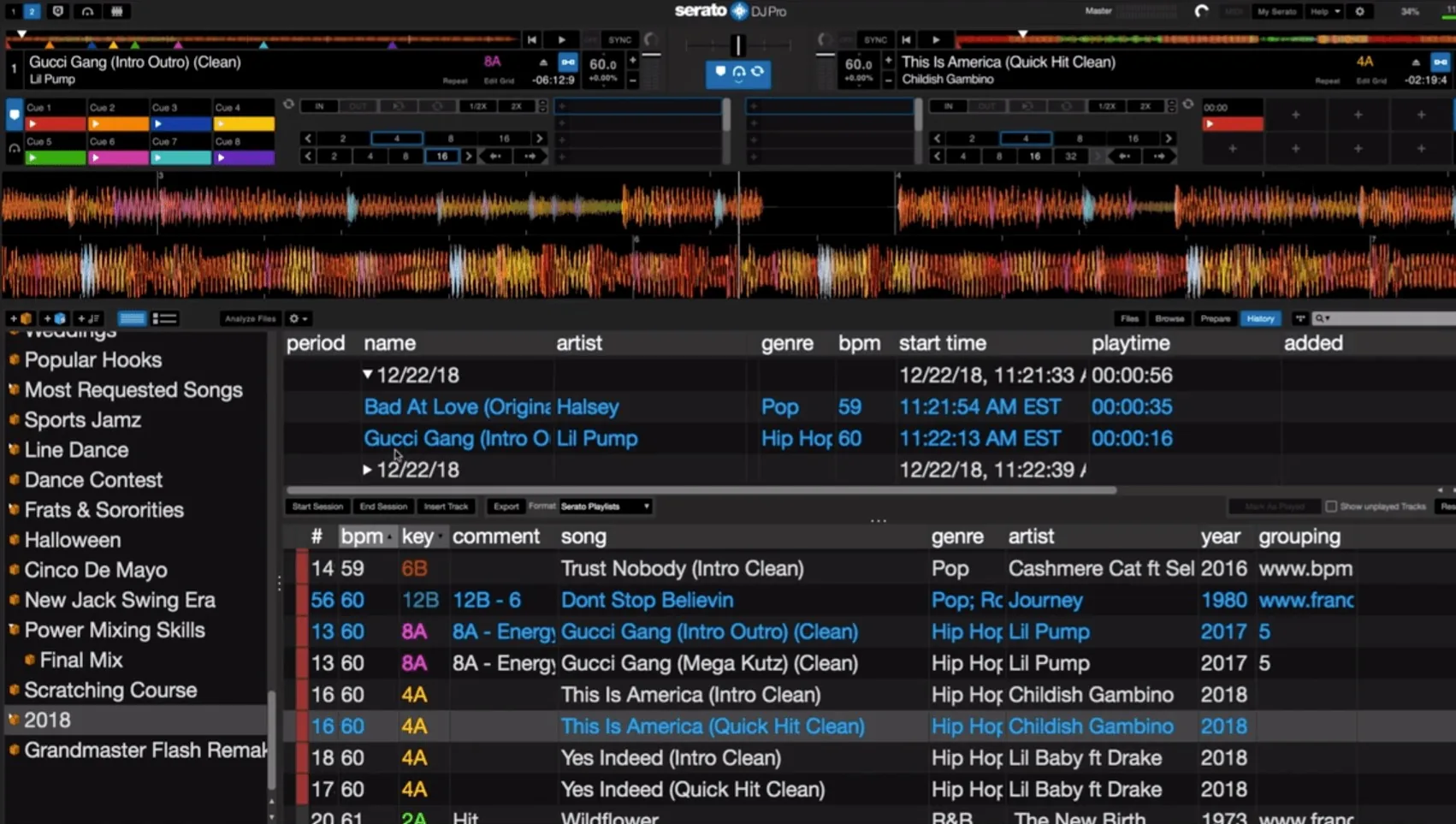Open center sync/headphone control panel

738,73
